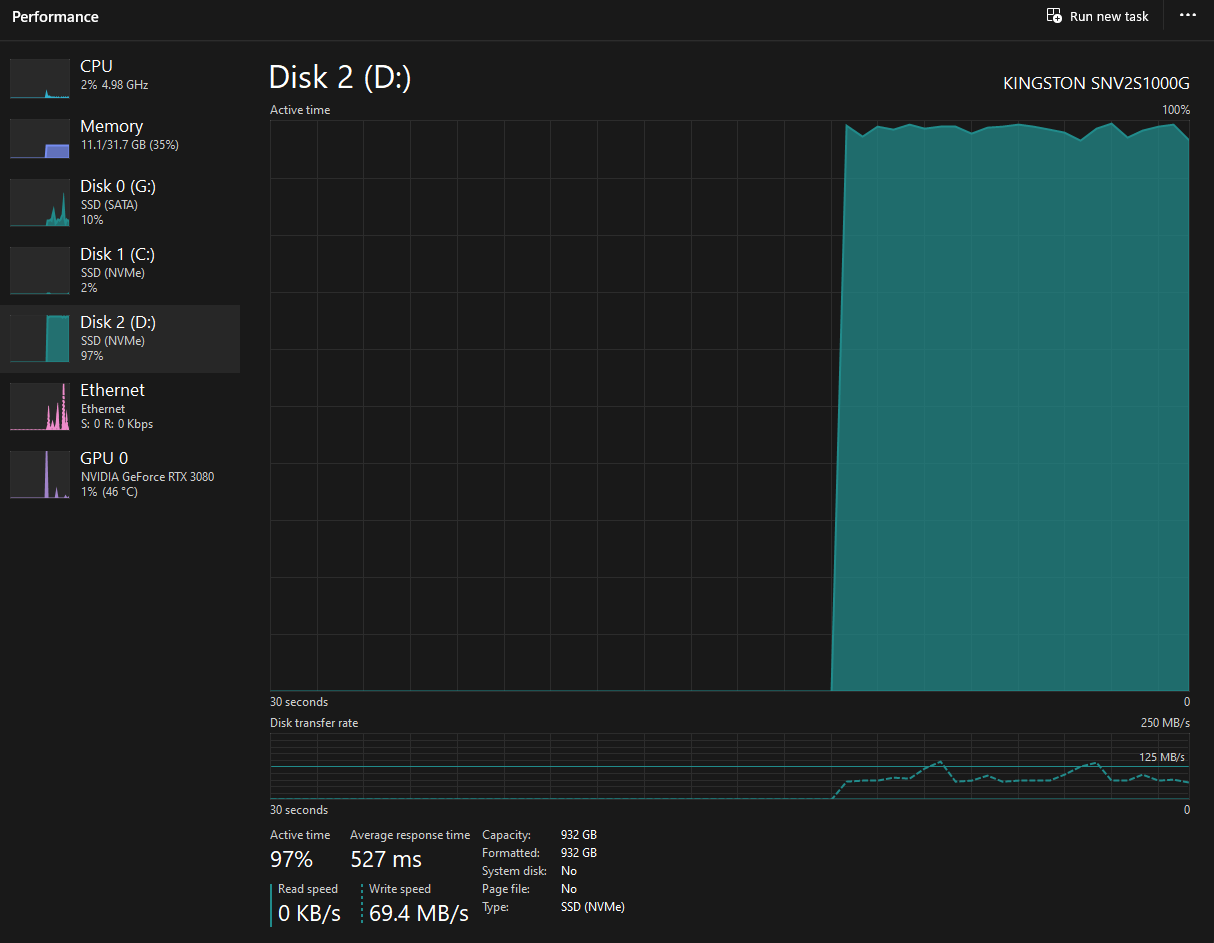This screenshot has width=1214, height=943.
Task: Click the Run new task icon
Action: pyautogui.click(x=1054, y=16)
